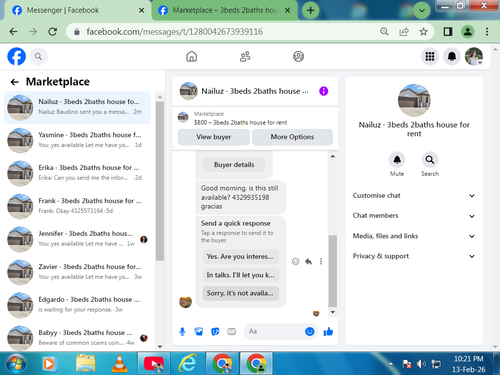Screen dimensions: 500x375
Task: Bookmark this page star icon
Action: (x=423, y=32)
